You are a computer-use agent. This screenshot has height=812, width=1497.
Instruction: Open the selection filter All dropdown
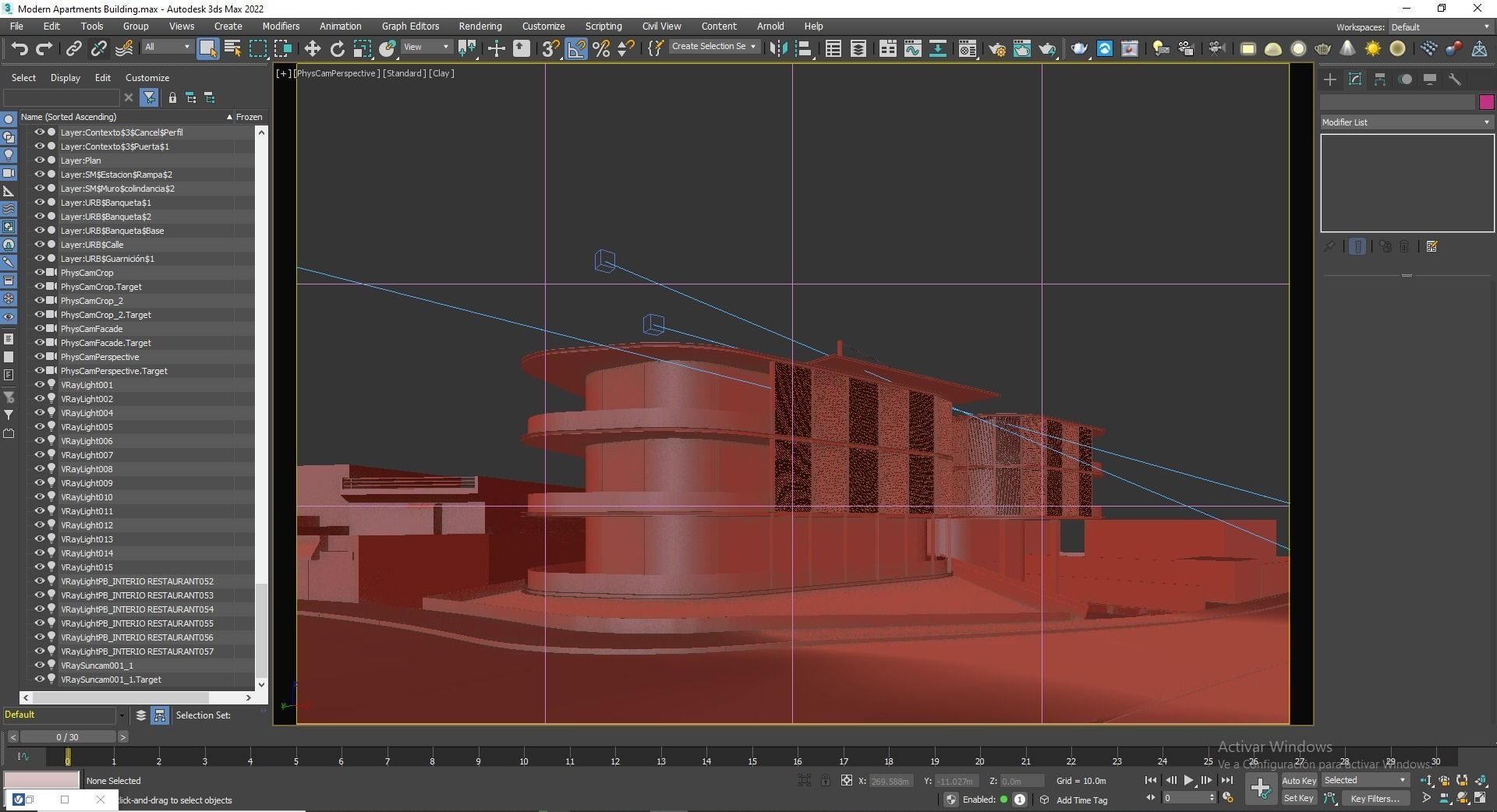pos(167,47)
